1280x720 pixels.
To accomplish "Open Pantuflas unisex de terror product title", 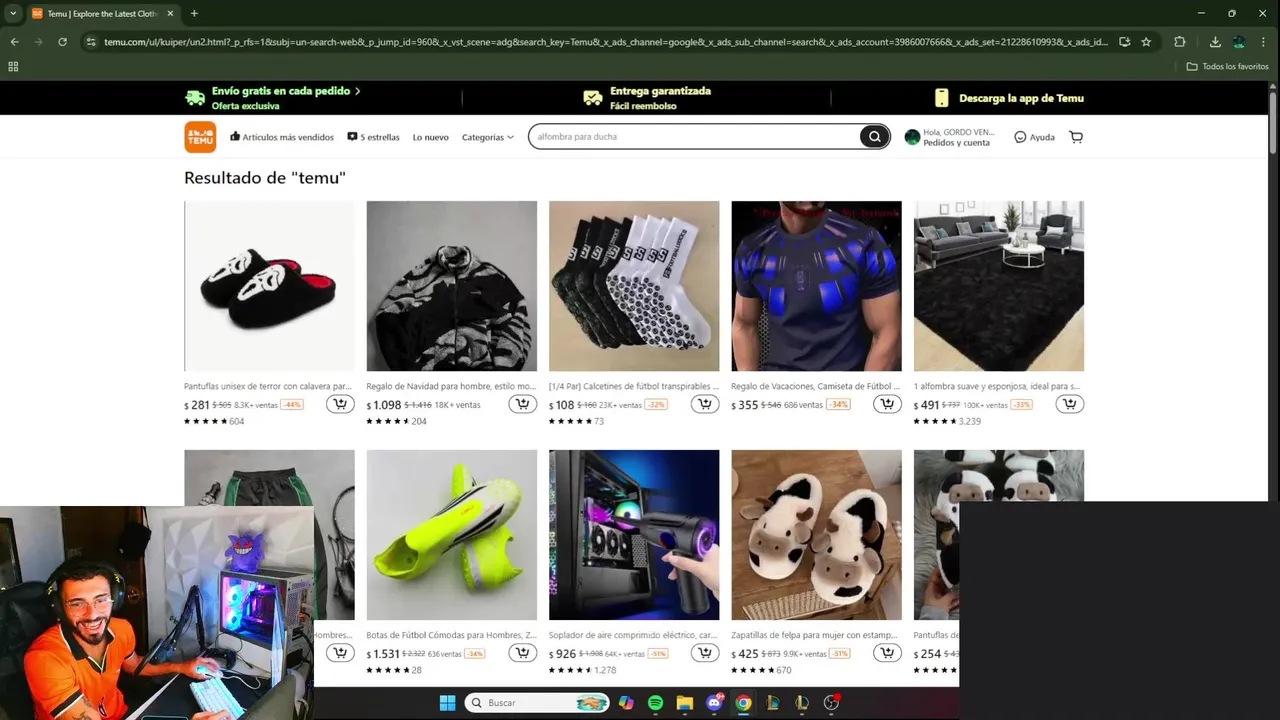I will 268,386.
